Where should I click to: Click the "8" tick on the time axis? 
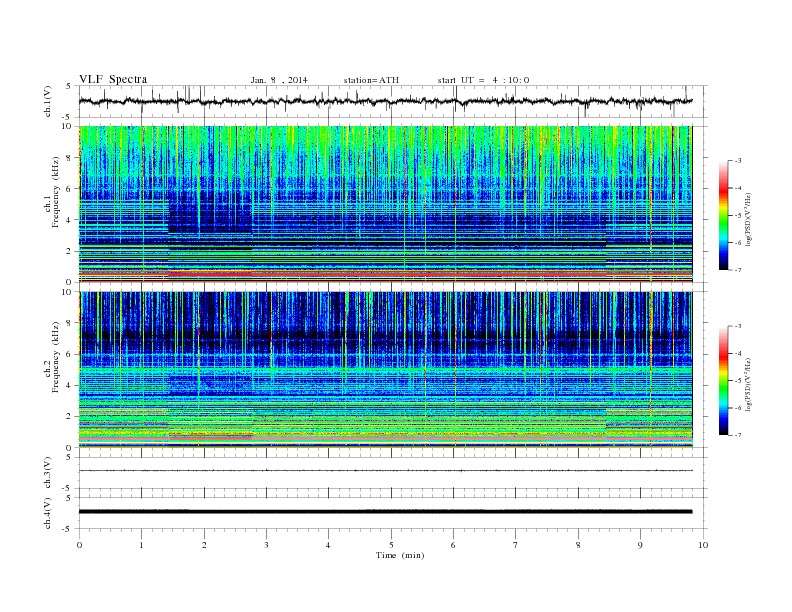point(578,545)
